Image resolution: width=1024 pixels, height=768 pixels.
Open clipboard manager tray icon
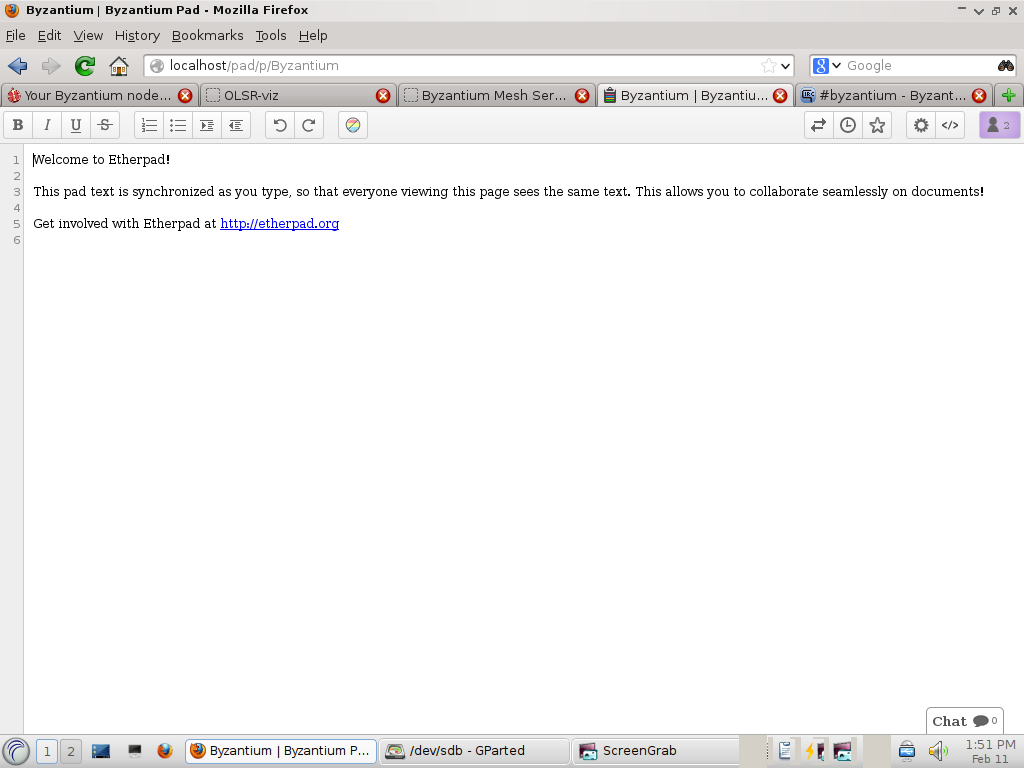coord(785,751)
